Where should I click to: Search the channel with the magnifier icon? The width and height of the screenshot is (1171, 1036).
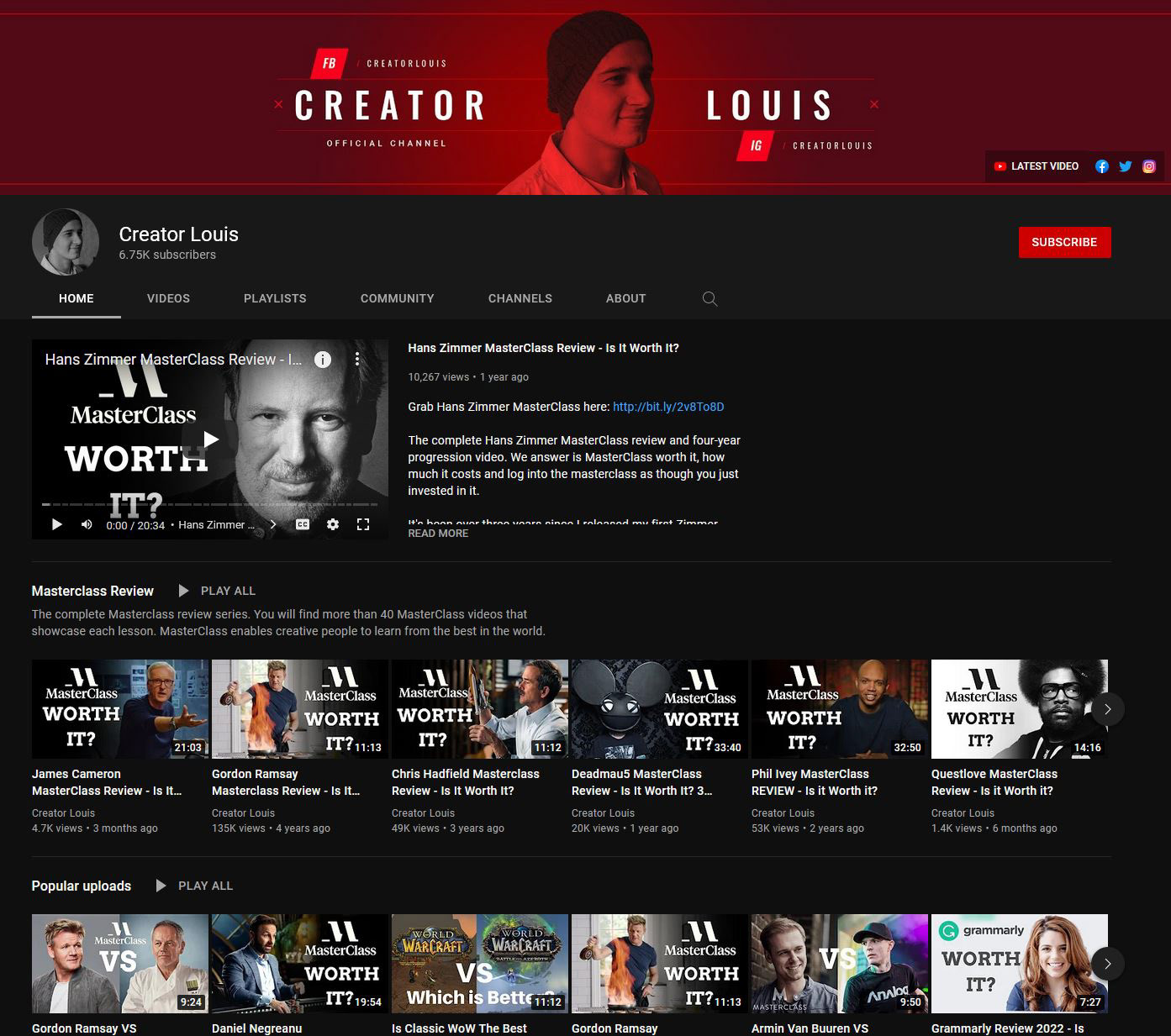tap(709, 299)
